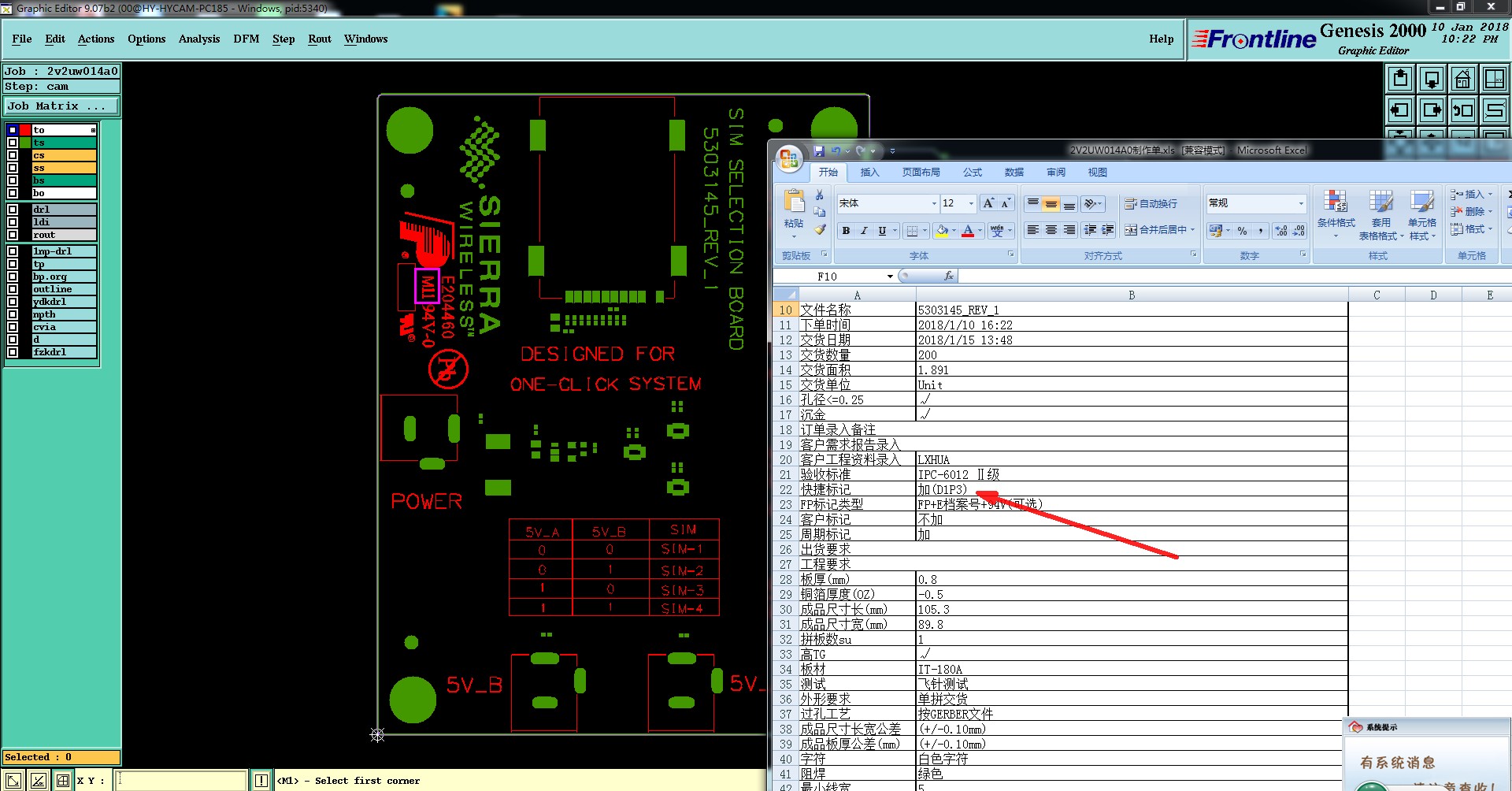Click the red color swatch of layer to
The width and height of the screenshot is (1512, 791).
point(25,130)
